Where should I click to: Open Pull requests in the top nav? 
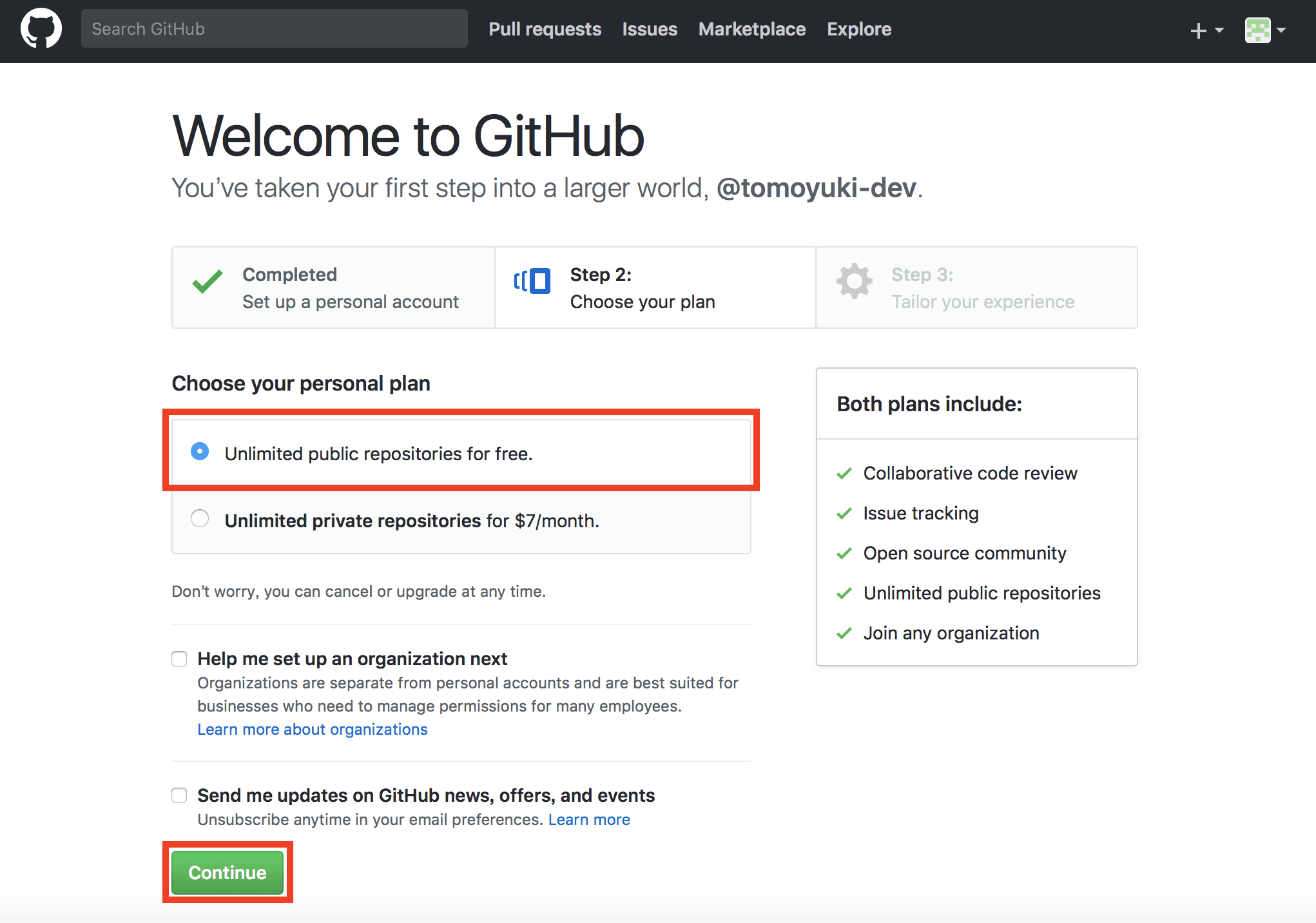(x=545, y=29)
